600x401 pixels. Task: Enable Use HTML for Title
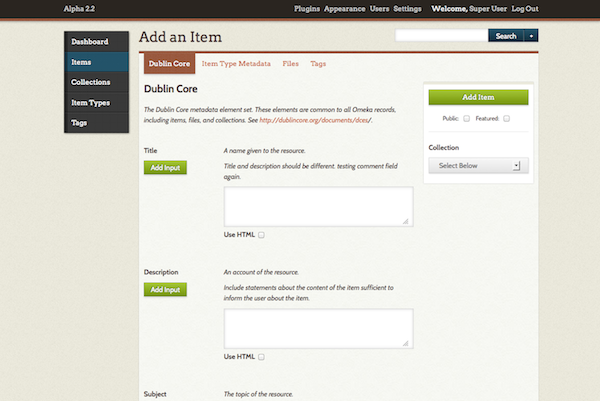pyautogui.click(x=261, y=235)
